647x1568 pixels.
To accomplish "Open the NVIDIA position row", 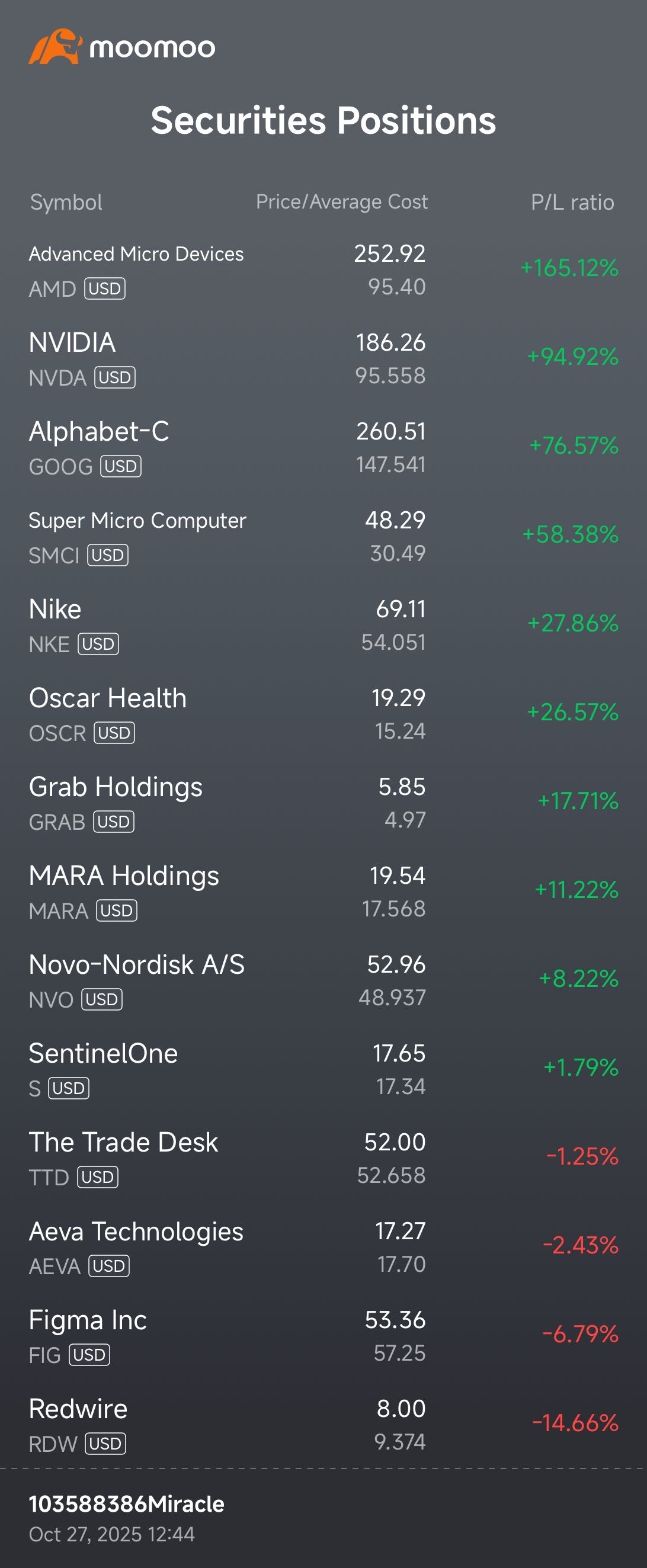I will pos(72,343).
